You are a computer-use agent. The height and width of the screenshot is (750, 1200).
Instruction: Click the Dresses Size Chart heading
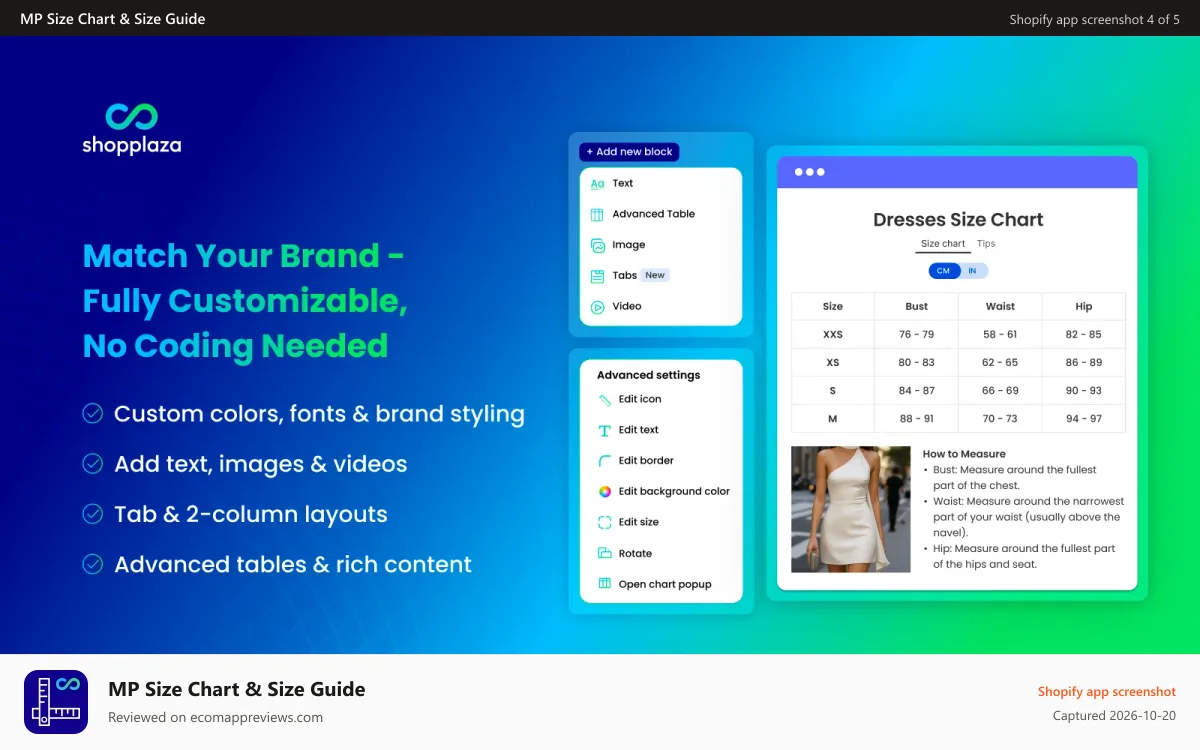[958, 220]
